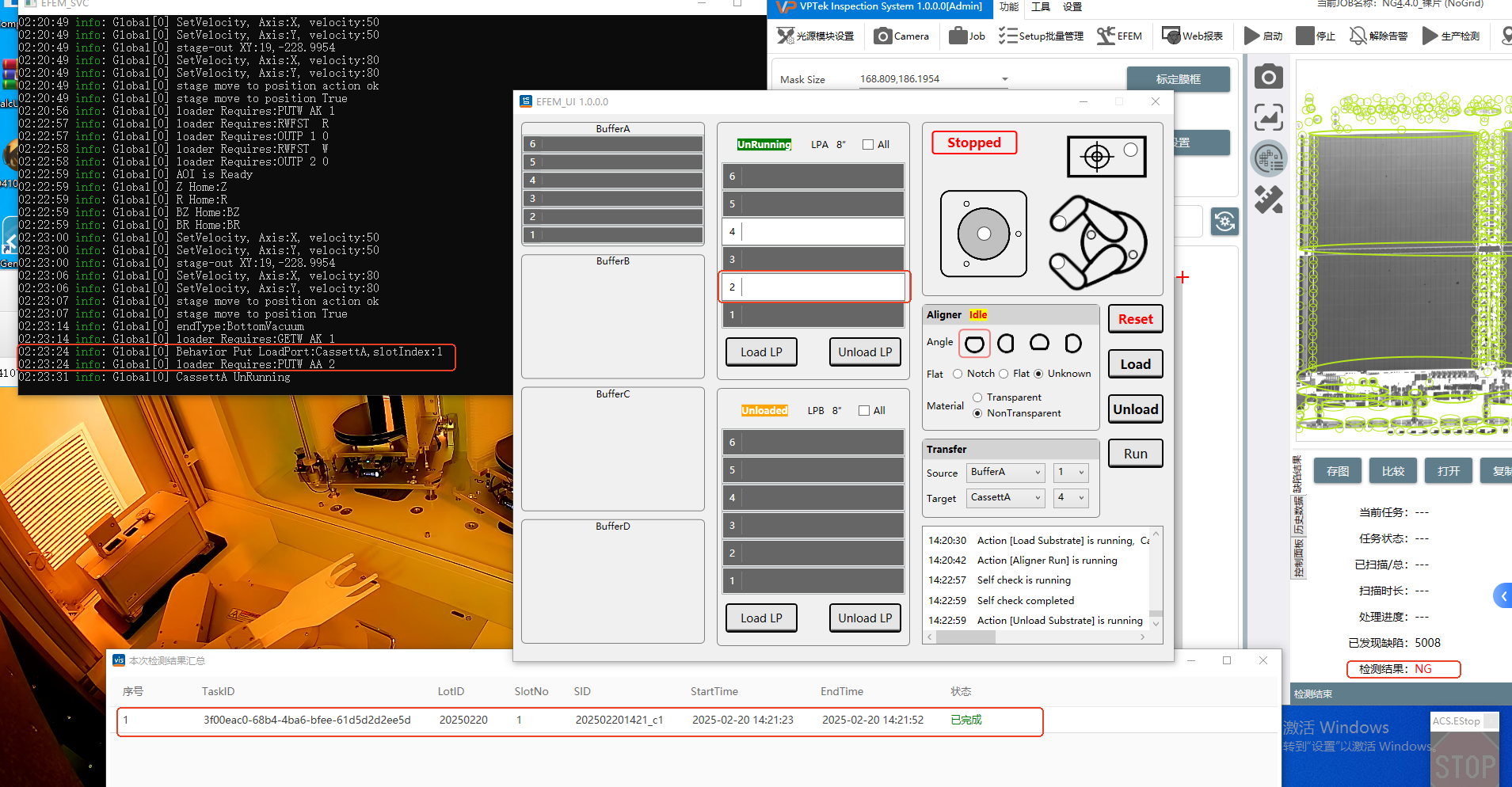Open the Source slot number dropdown
The image size is (1512, 787).
pyautogui.click(x=1071, y=473)
